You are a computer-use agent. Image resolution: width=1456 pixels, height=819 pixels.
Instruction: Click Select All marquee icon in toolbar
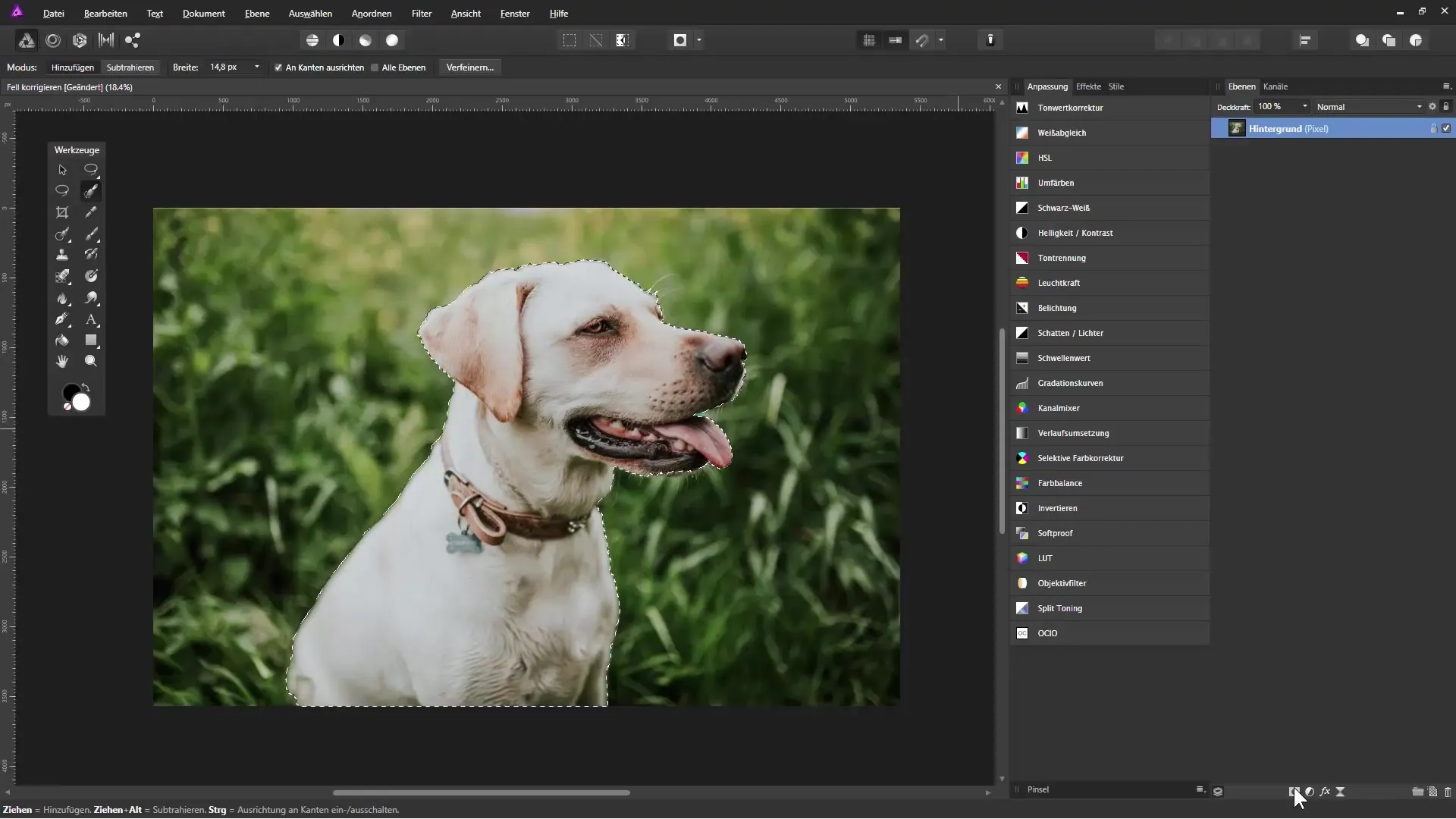click(570, 40)
